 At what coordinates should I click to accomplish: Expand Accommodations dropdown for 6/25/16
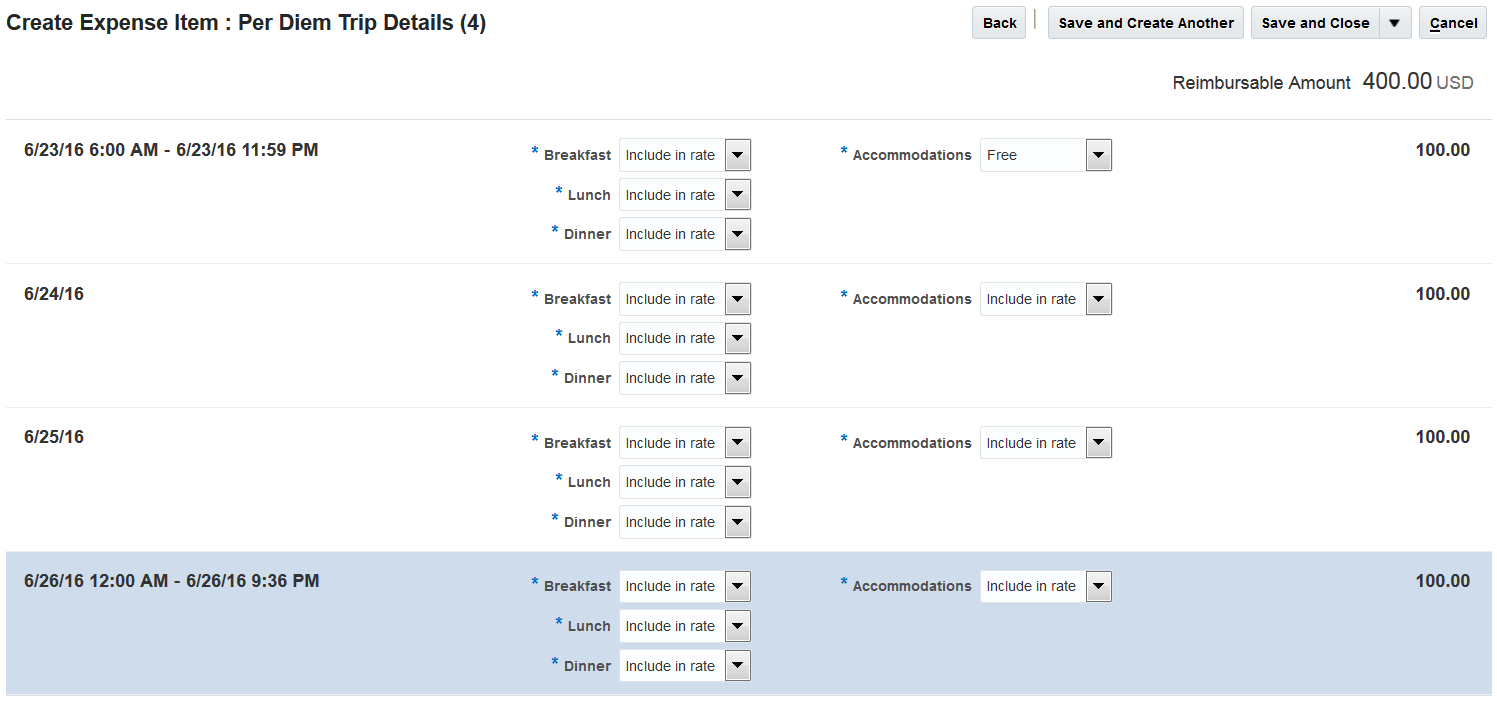point(1098,443)
